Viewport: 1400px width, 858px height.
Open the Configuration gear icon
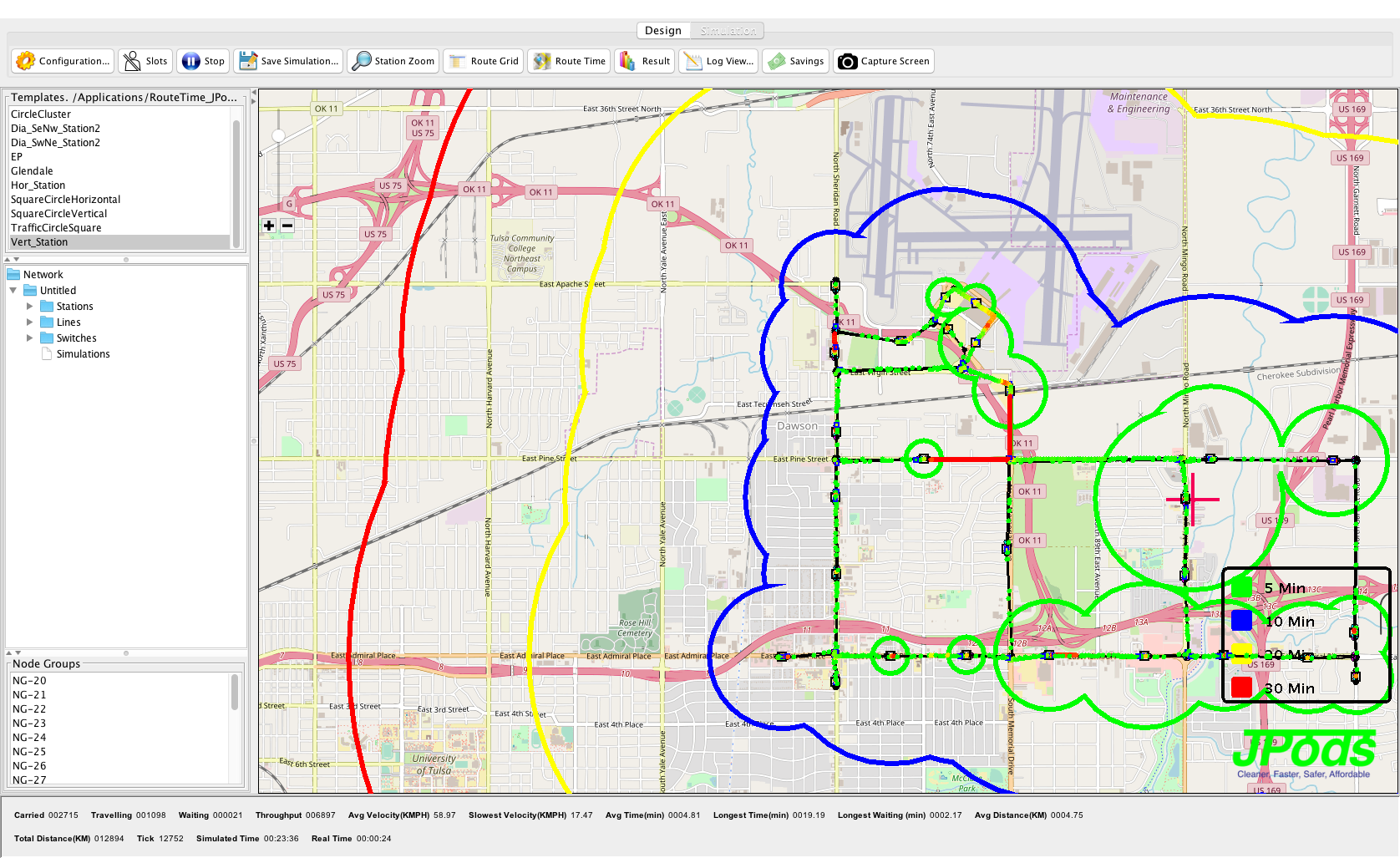(26, 61)
